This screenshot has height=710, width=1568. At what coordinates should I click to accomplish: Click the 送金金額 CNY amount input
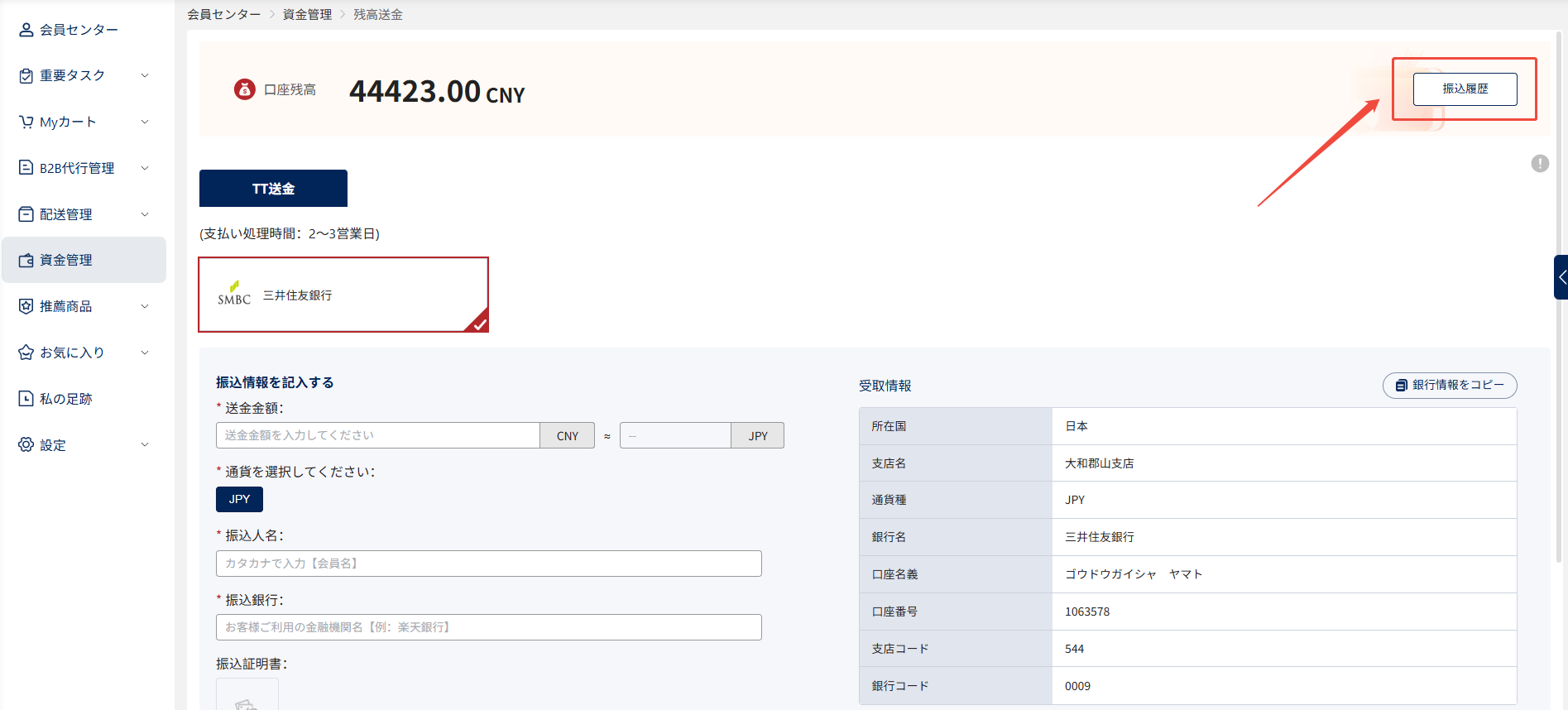(x=378, y=435)
